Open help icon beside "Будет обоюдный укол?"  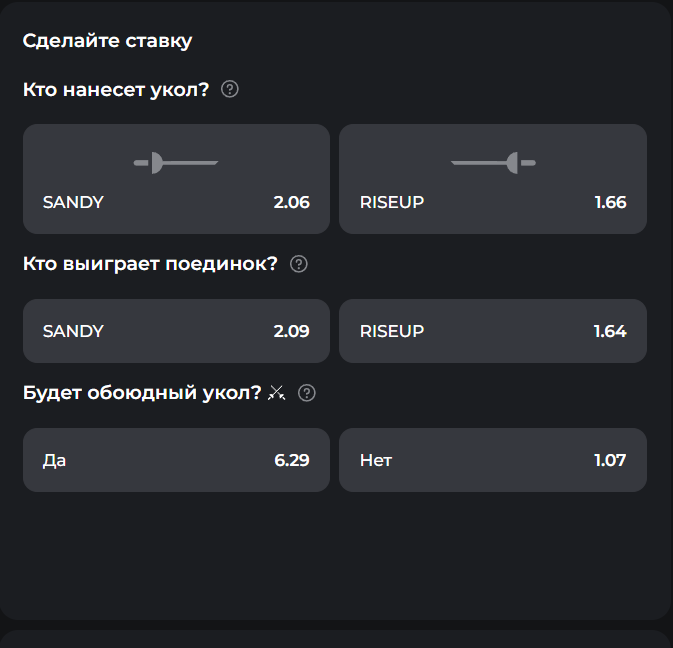pos(307,393)
